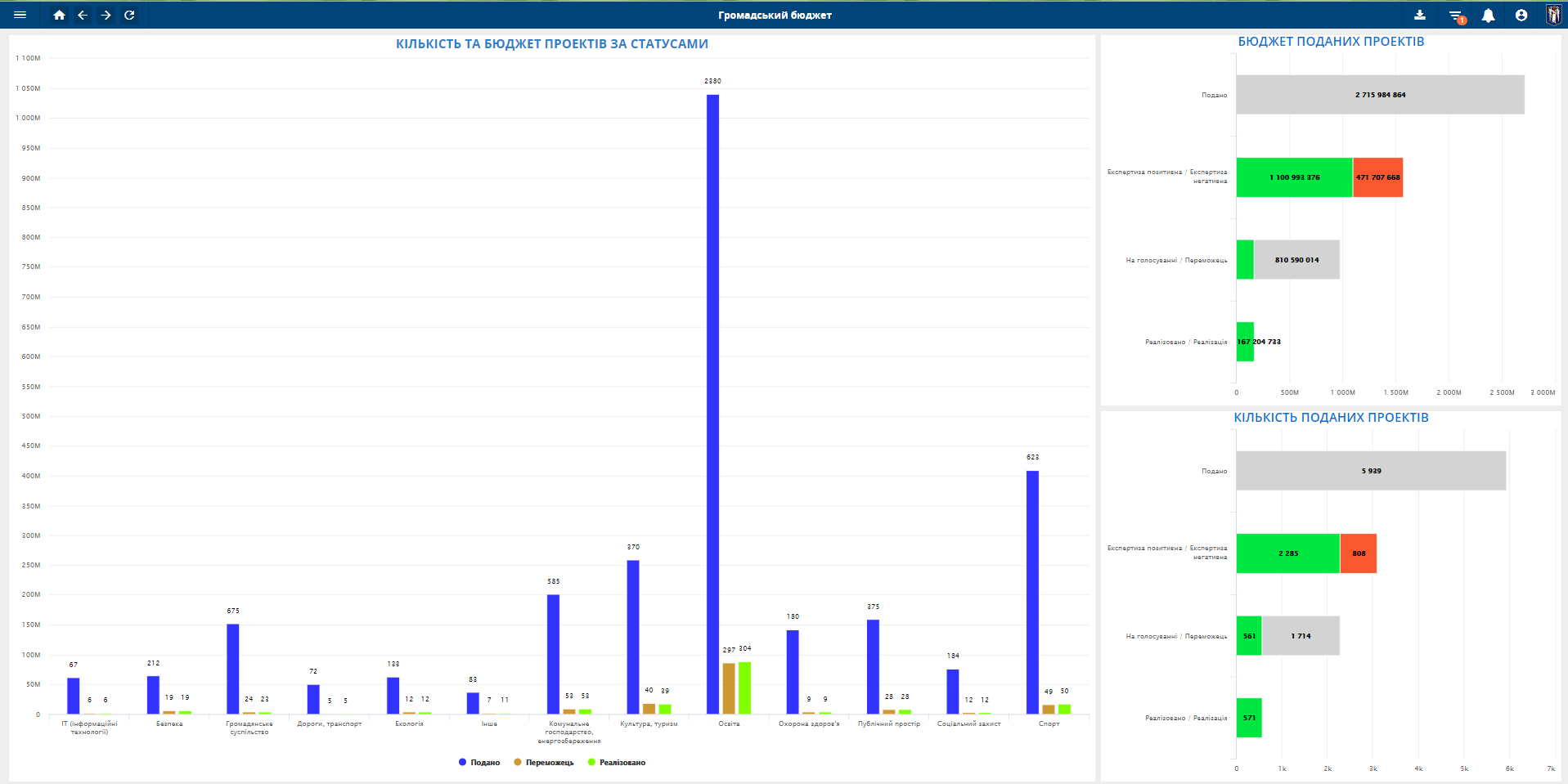
Task: Navigate back with the left arrow
Action: click(83, 15)
